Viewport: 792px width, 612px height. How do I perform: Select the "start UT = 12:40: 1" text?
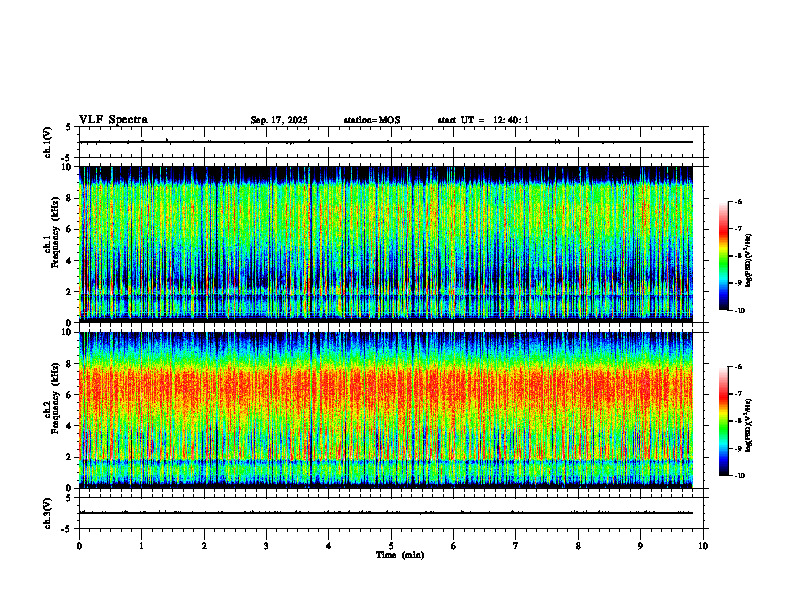click(483, 120)
